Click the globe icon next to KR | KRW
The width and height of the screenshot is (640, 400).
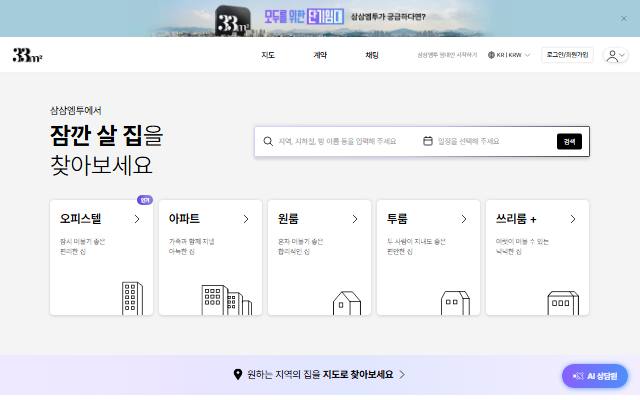(x=491, y=55)
